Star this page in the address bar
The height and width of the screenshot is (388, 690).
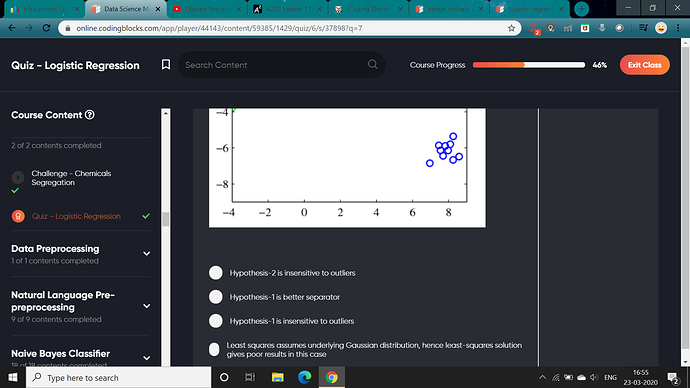[x=511, y=28]
